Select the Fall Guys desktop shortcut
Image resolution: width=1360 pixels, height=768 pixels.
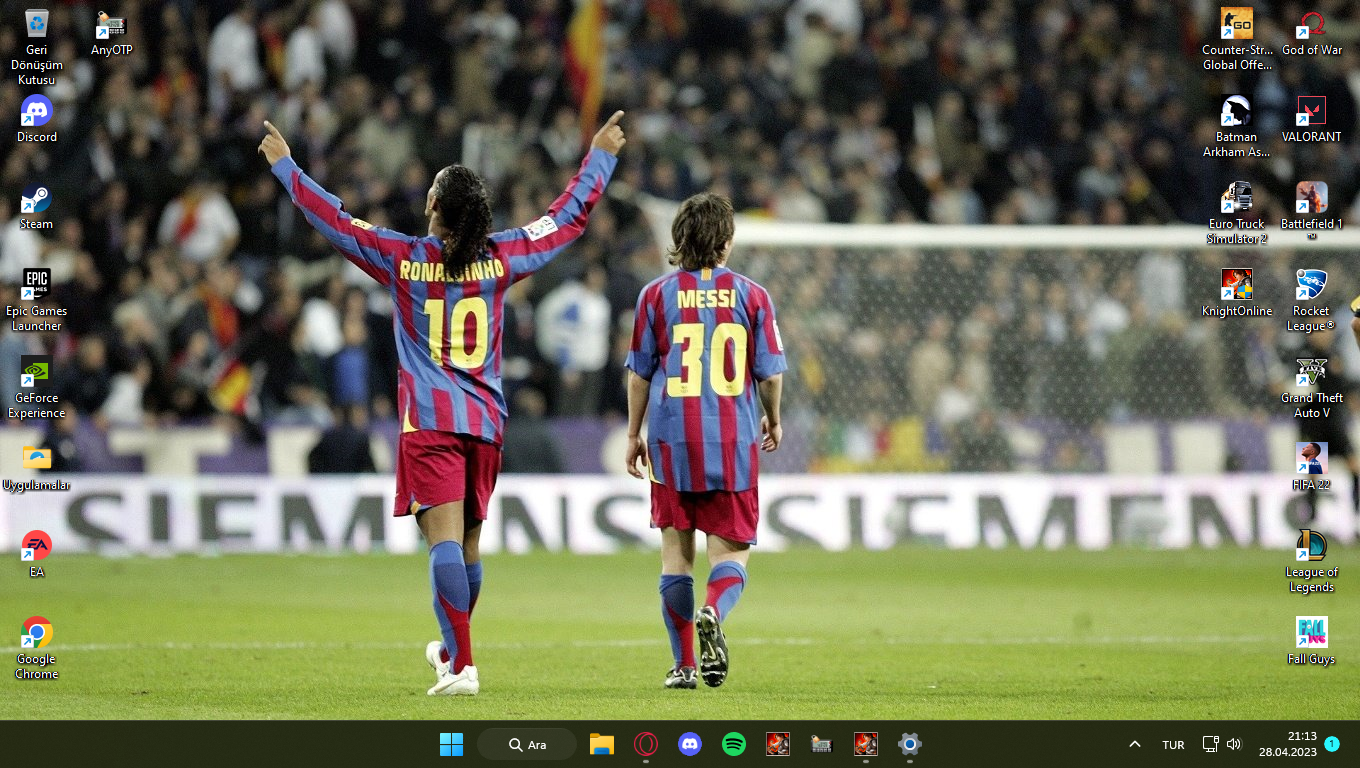[x=1312, y=640]
